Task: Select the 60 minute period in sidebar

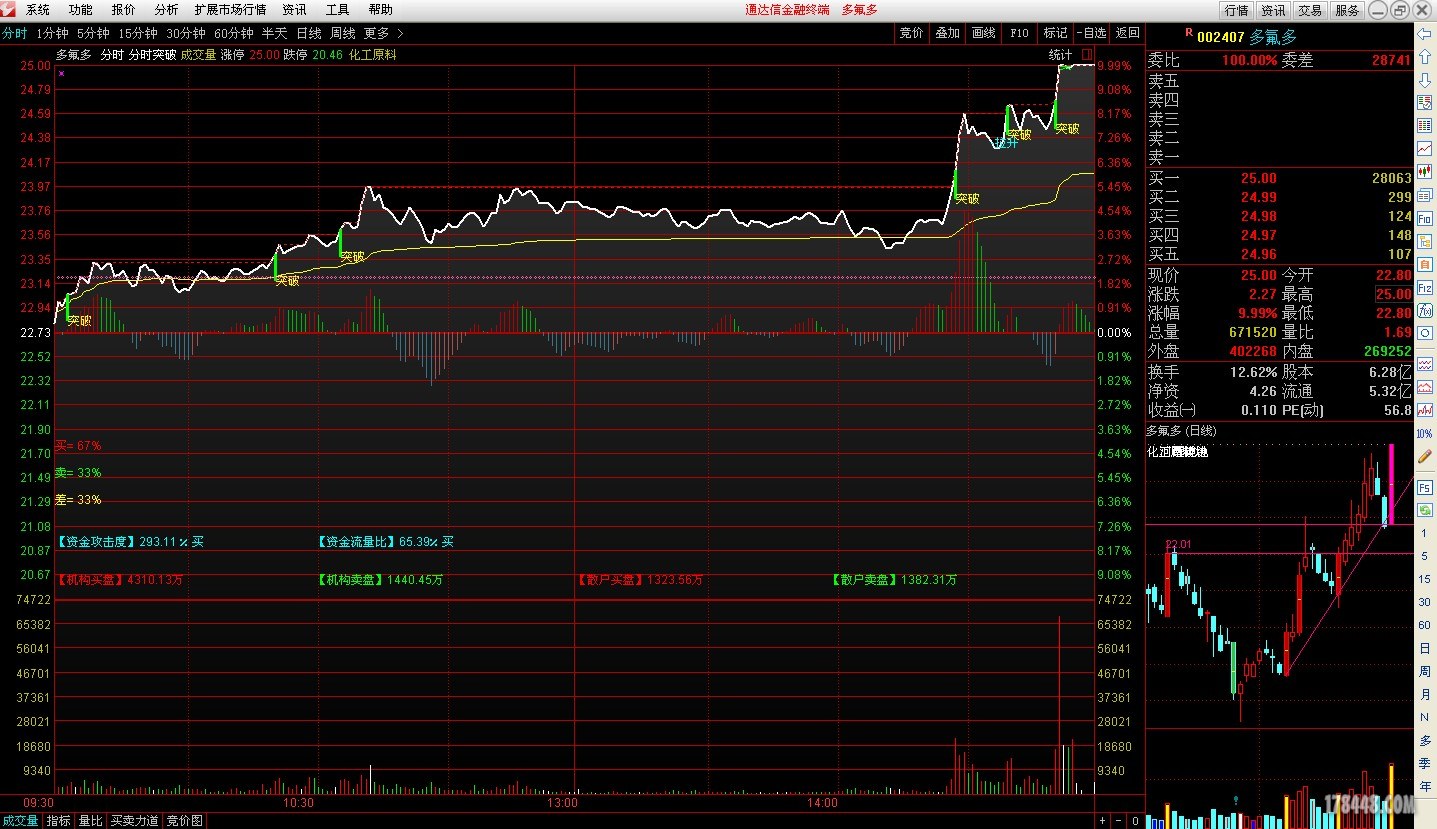Action: [x=1424, y=625]
